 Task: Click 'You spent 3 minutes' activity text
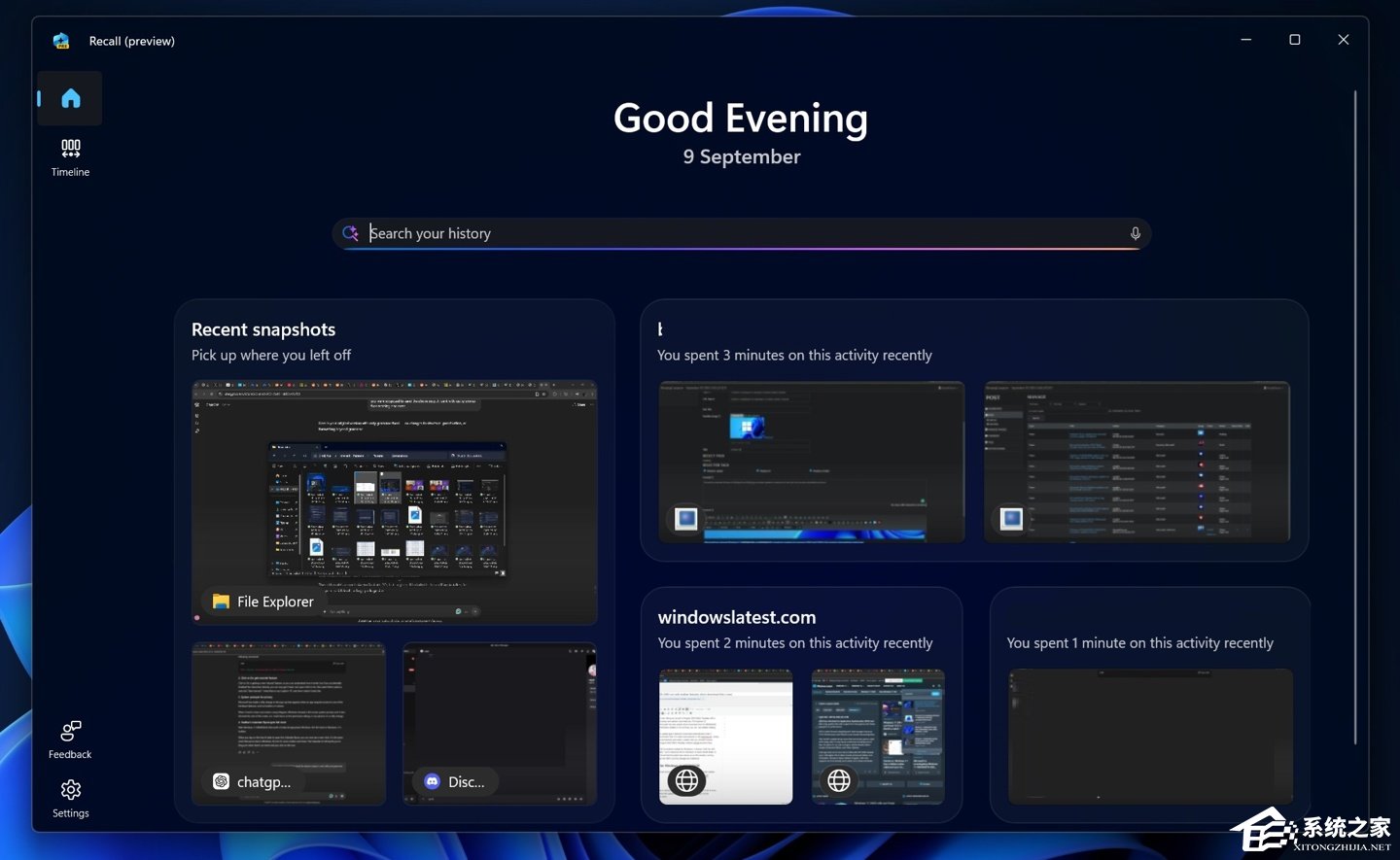(794, 356)
